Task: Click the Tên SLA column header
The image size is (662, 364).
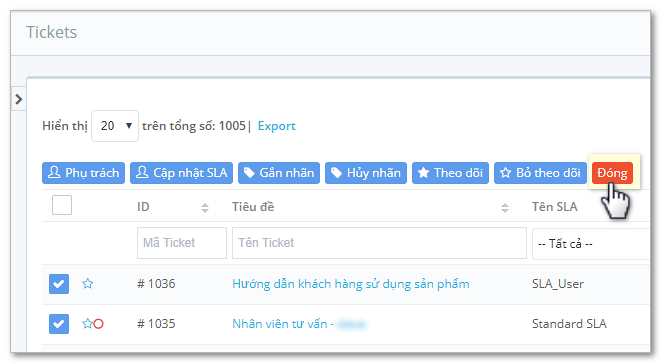Action: pos(554,206)
